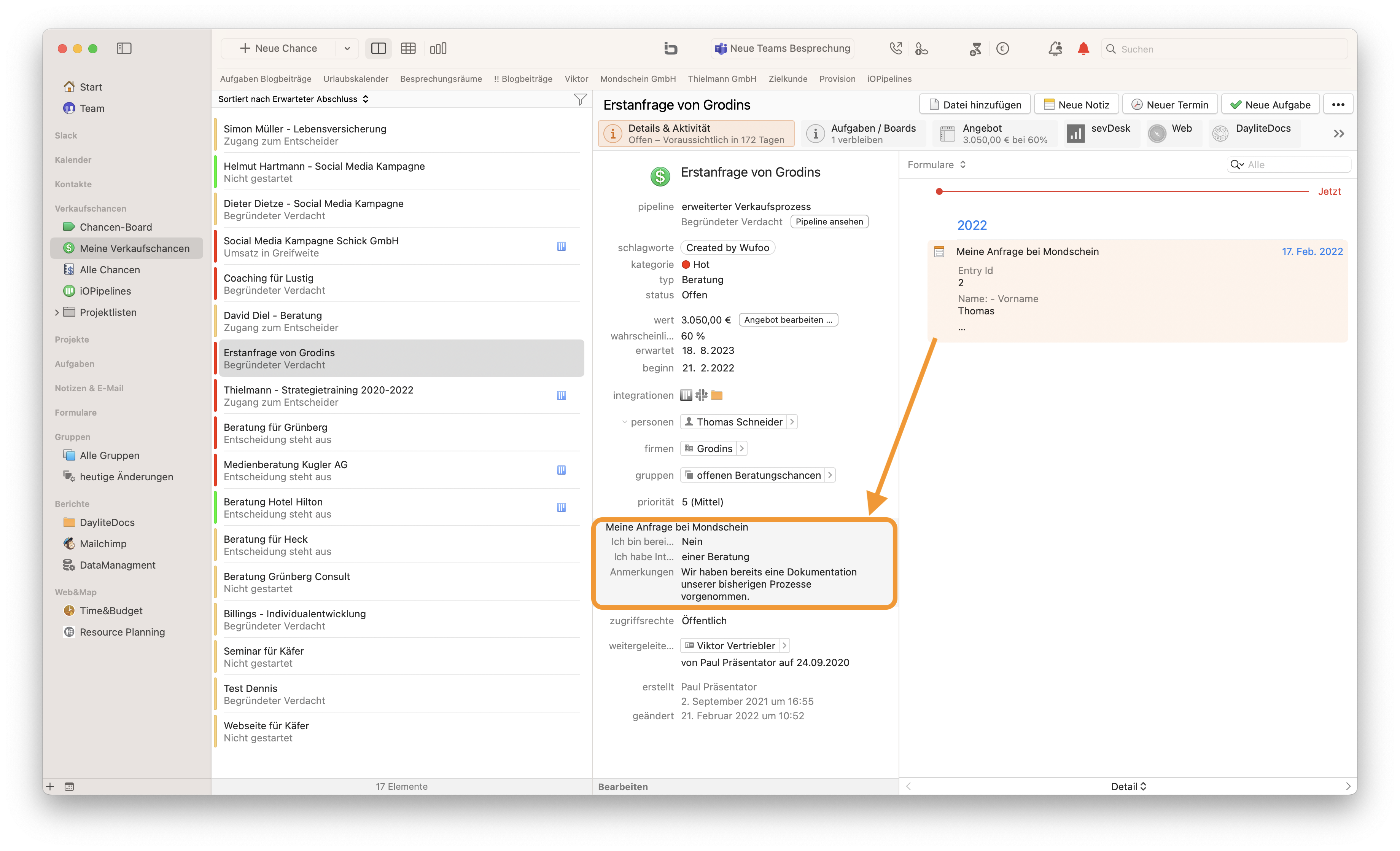Click the phone call icon
Screen dimensions: 1400x851
coord(896,48)
